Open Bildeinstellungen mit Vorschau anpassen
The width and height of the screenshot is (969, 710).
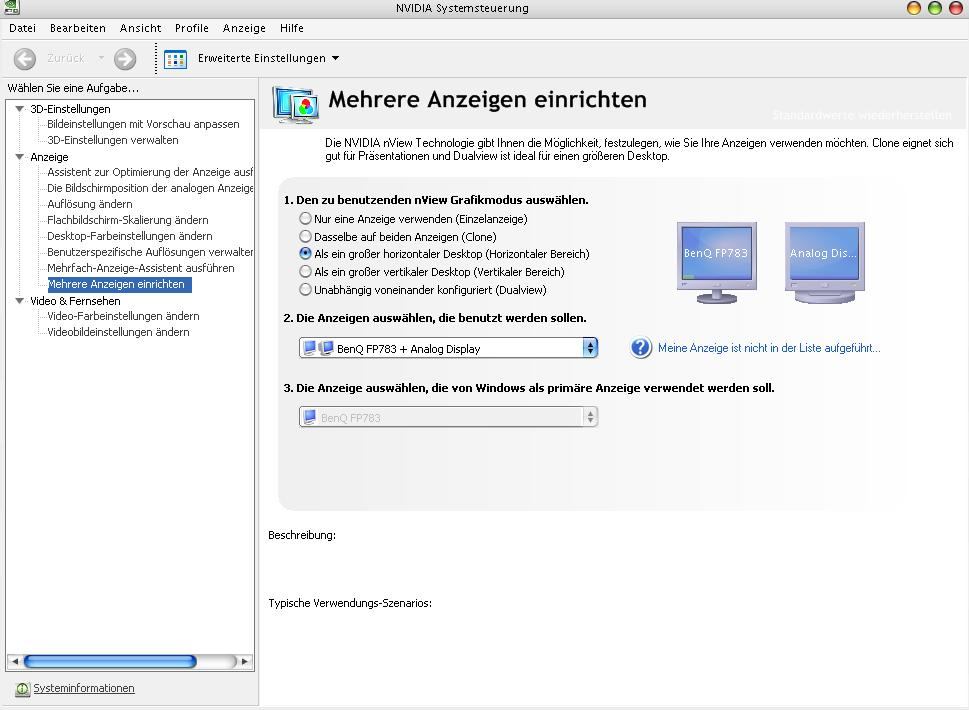click(143, 124)
